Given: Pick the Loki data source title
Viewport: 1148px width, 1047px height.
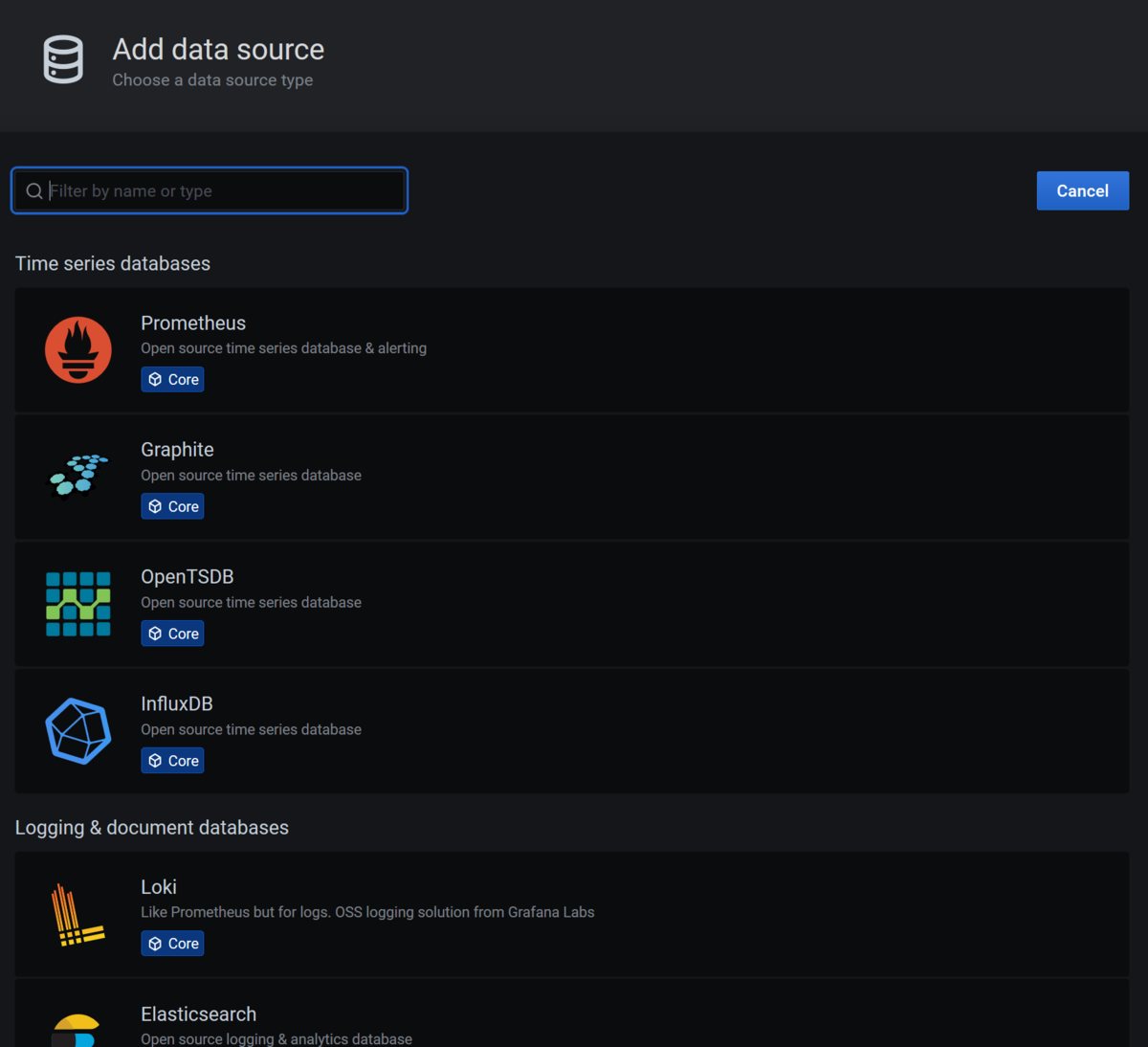Looking at the screenshot, I should pyautogui.click(x=159, y=887).
